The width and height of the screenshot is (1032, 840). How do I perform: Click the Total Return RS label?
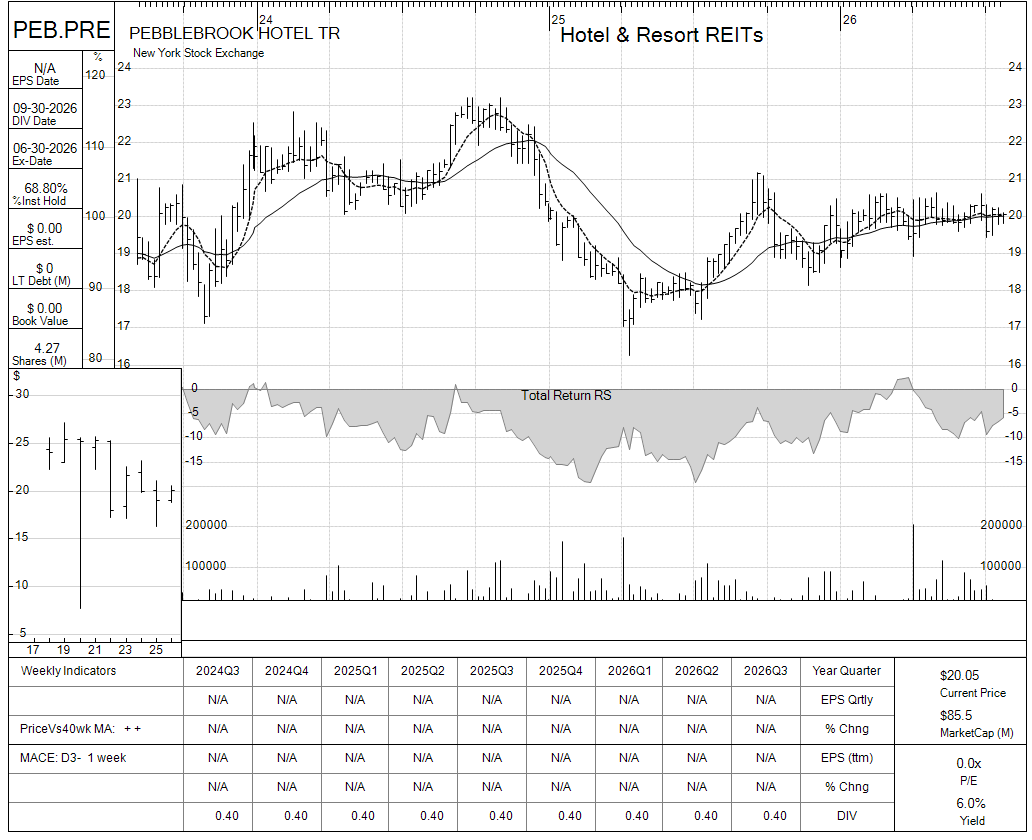566,395
